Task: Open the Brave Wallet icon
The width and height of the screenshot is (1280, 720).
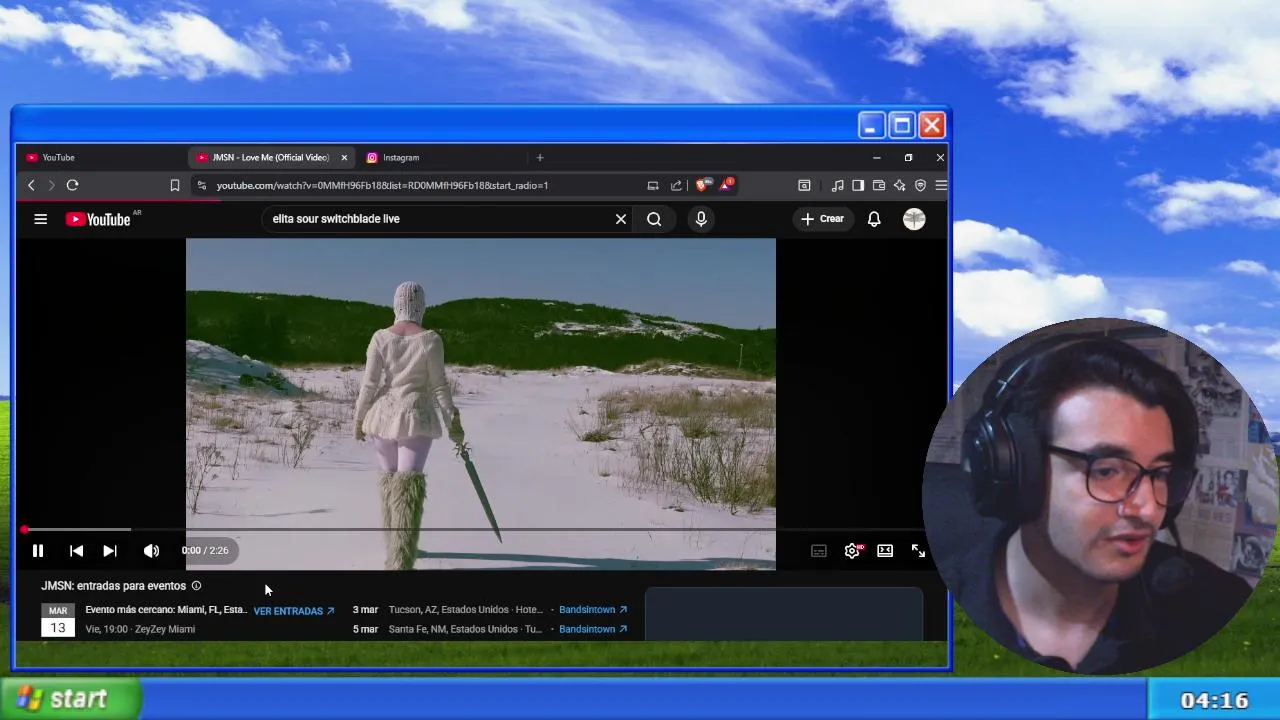Action: coord(879,185)
